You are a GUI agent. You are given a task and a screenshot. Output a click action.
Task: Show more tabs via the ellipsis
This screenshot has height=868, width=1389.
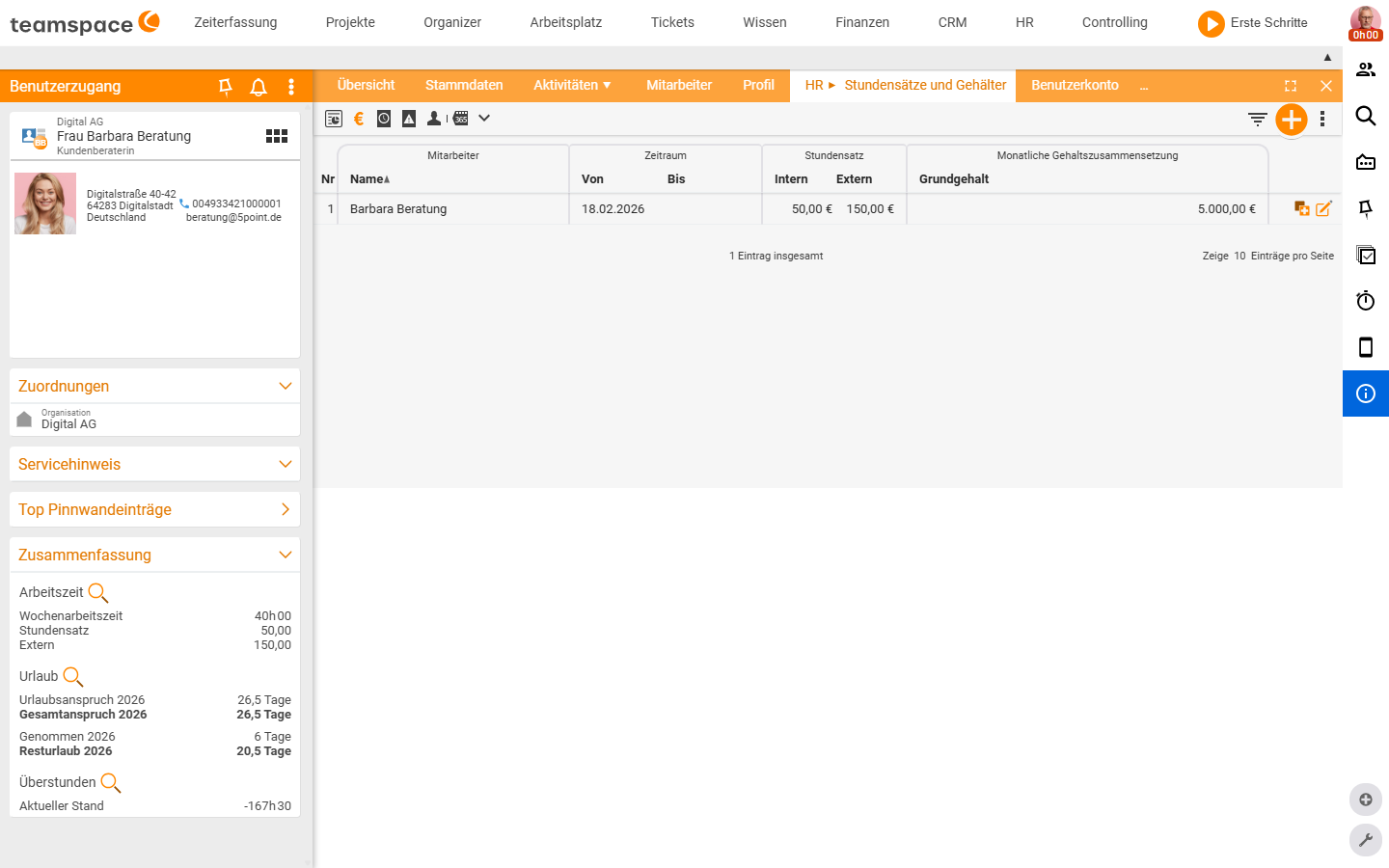tap(1144, 86)
